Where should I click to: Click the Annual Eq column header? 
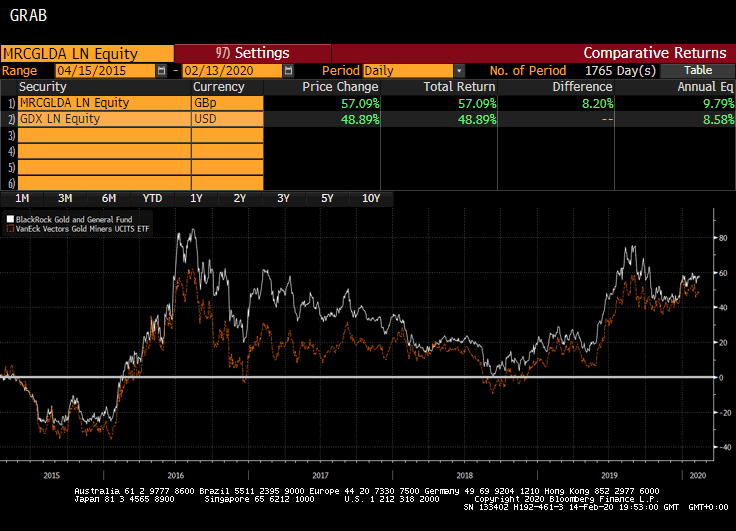[705, 87]
